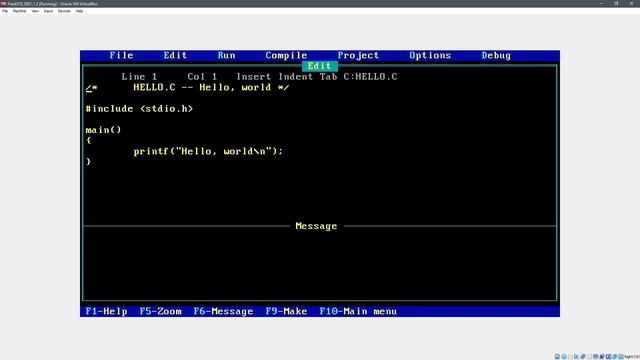Screen dimensions: 640x360
Task: Click the opening brace line
Action: point(89,140)
